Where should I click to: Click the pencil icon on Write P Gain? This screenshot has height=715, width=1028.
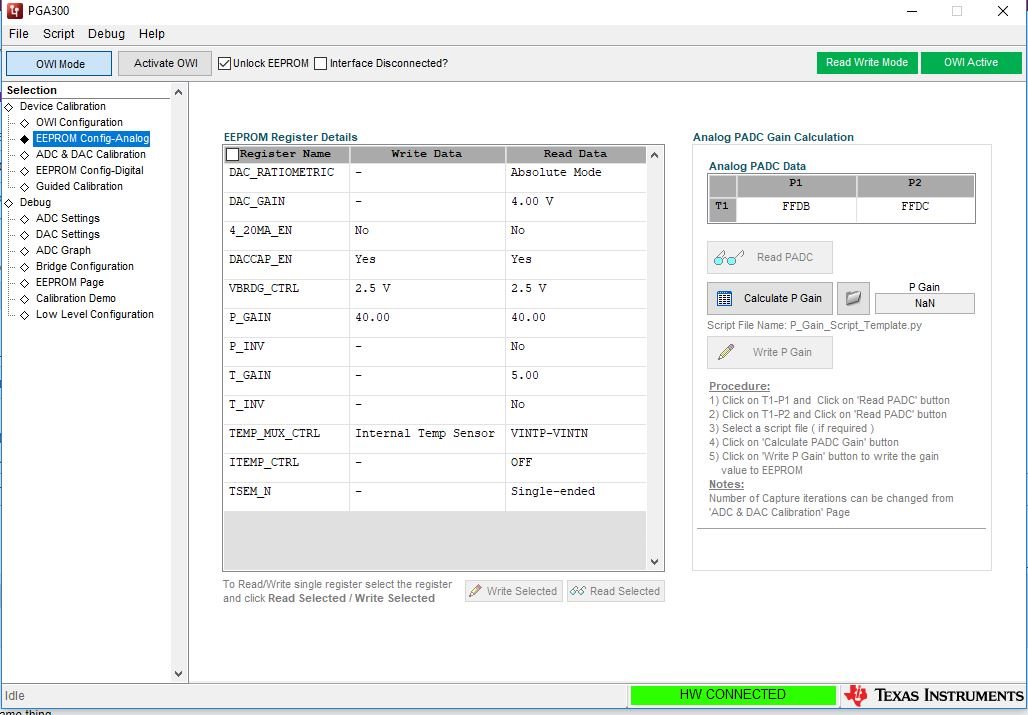click(726, 353)
